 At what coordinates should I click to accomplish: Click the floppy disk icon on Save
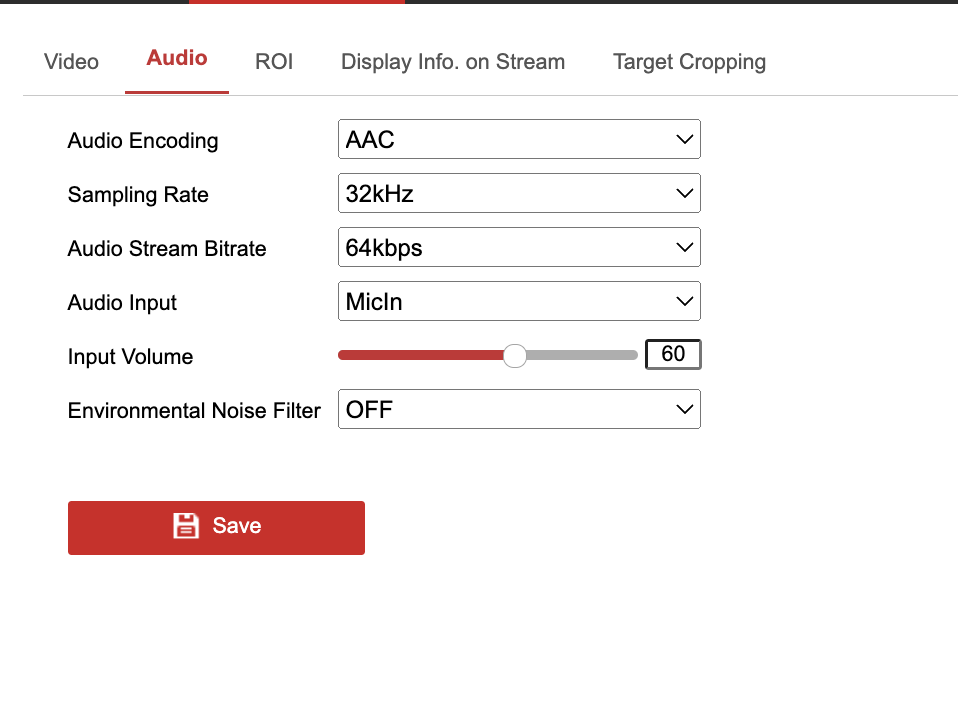tap(186, 526)
